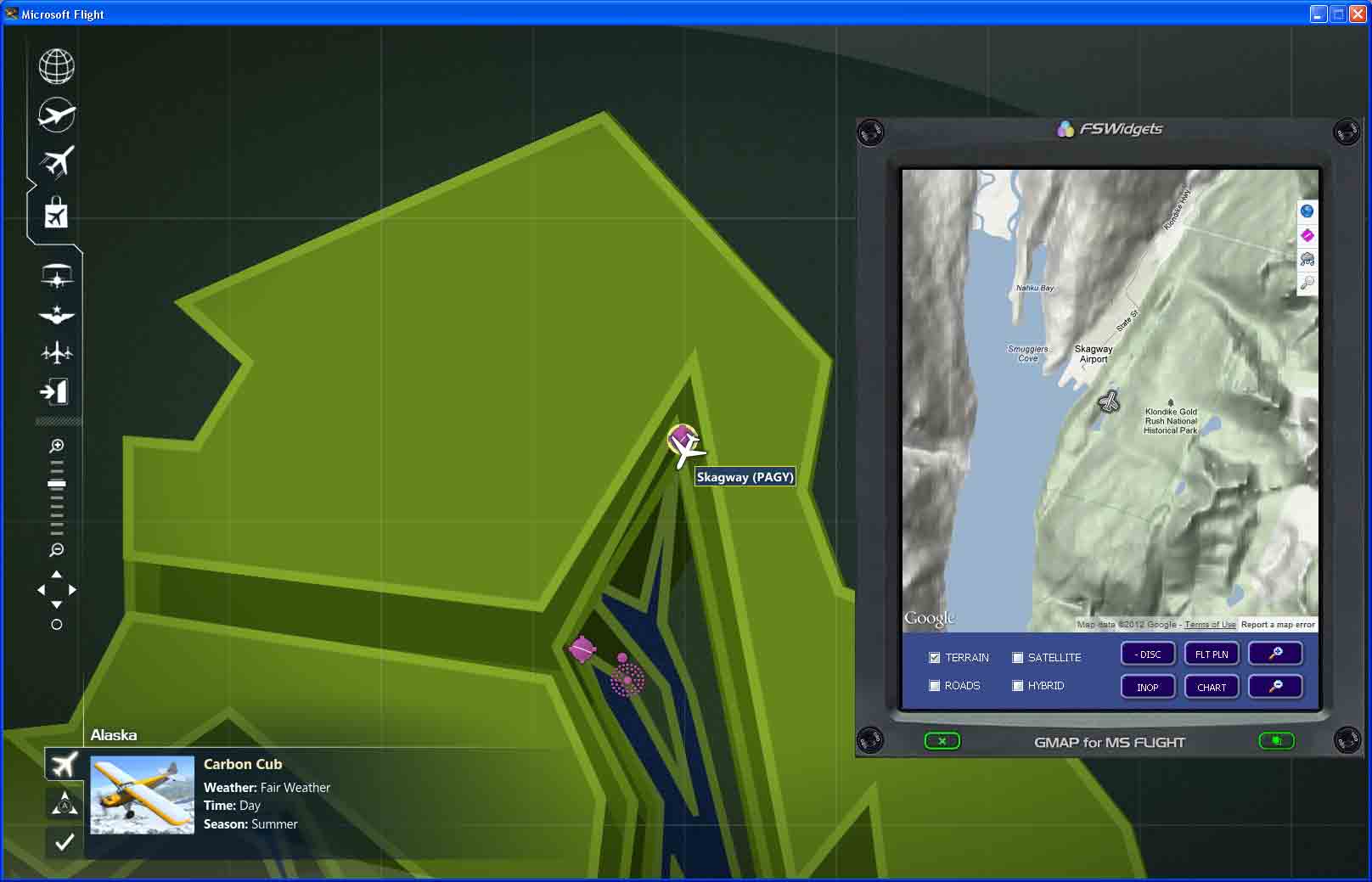Enable the HYBRID checkbox

[x=1017, y=685]
